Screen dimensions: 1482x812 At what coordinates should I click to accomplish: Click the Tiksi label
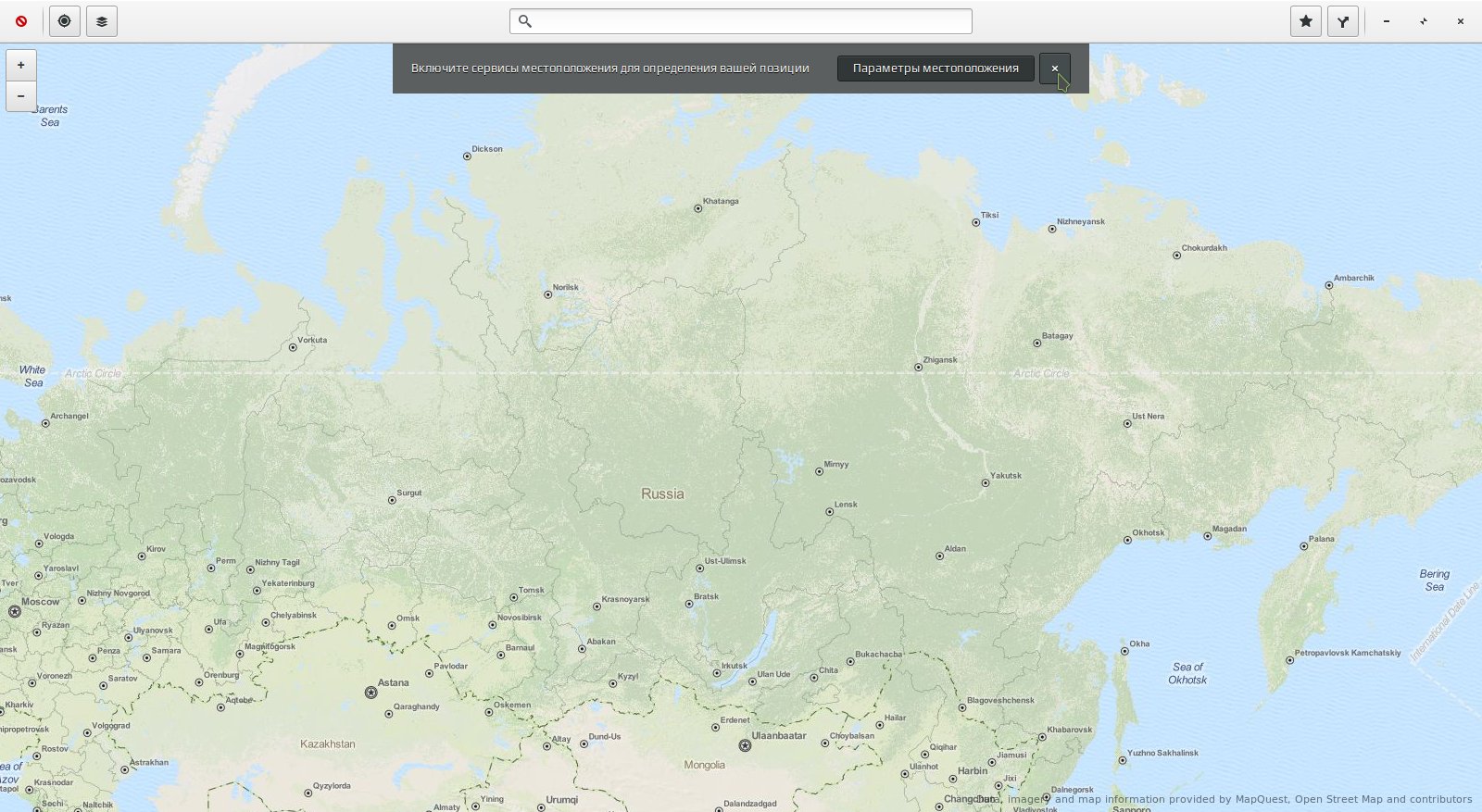point(989,216)
